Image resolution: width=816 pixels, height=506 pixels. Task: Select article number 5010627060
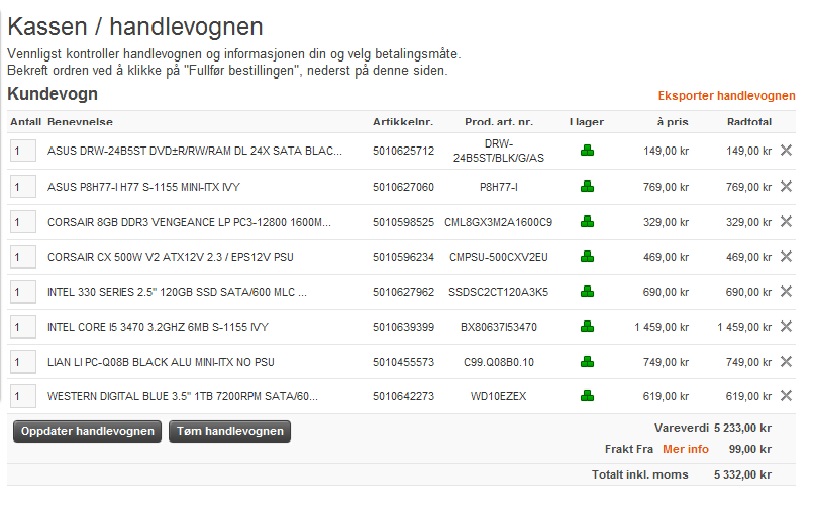(x=403, y=187)
